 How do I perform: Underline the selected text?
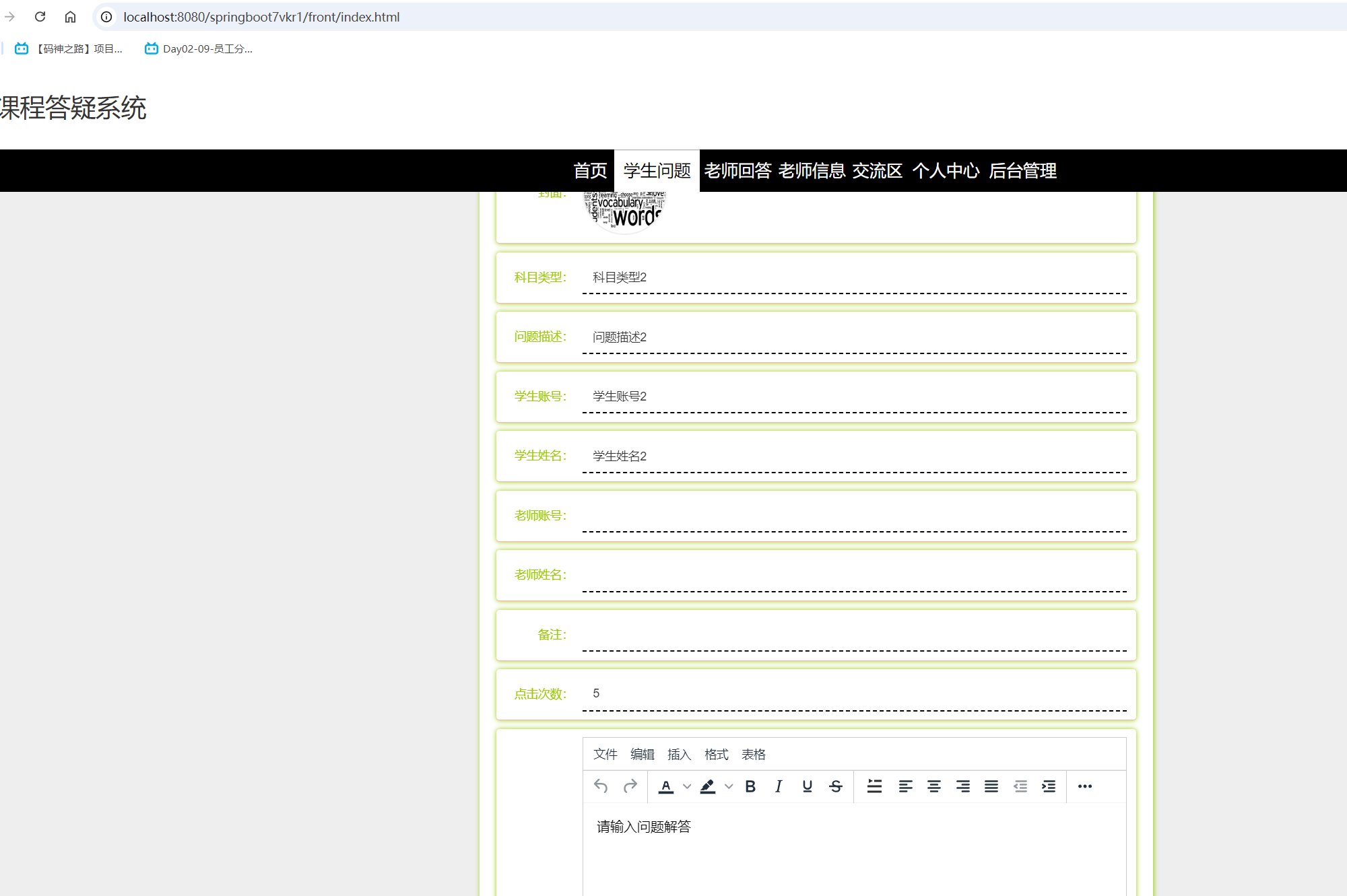click(x=807, y=786)
